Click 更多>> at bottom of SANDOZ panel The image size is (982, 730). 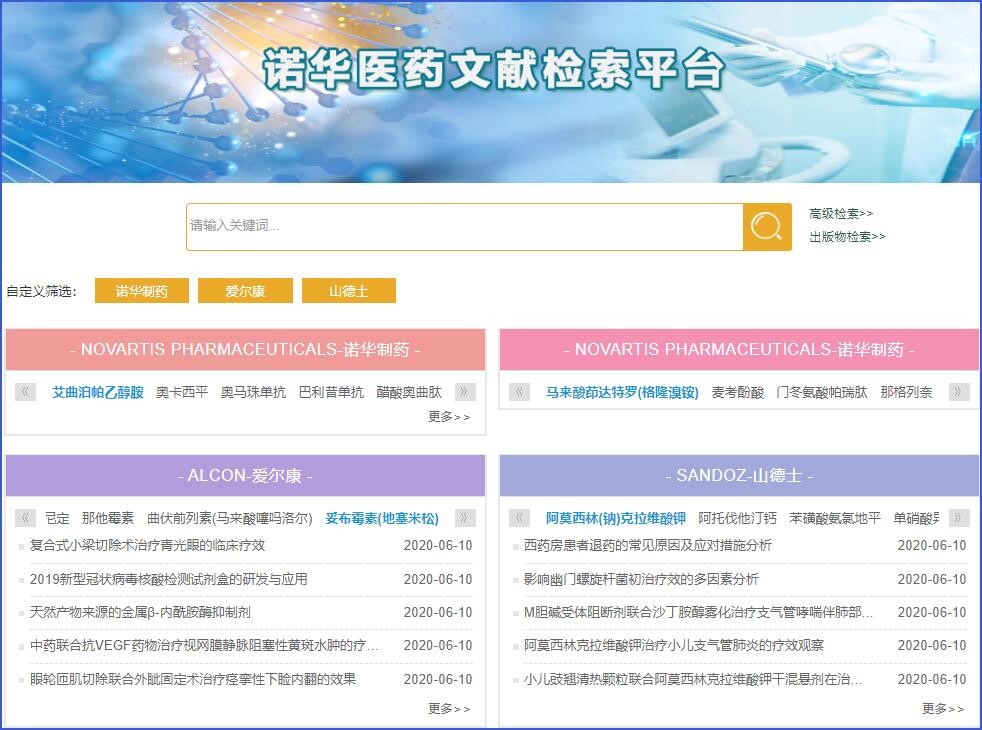click(943, 708)
